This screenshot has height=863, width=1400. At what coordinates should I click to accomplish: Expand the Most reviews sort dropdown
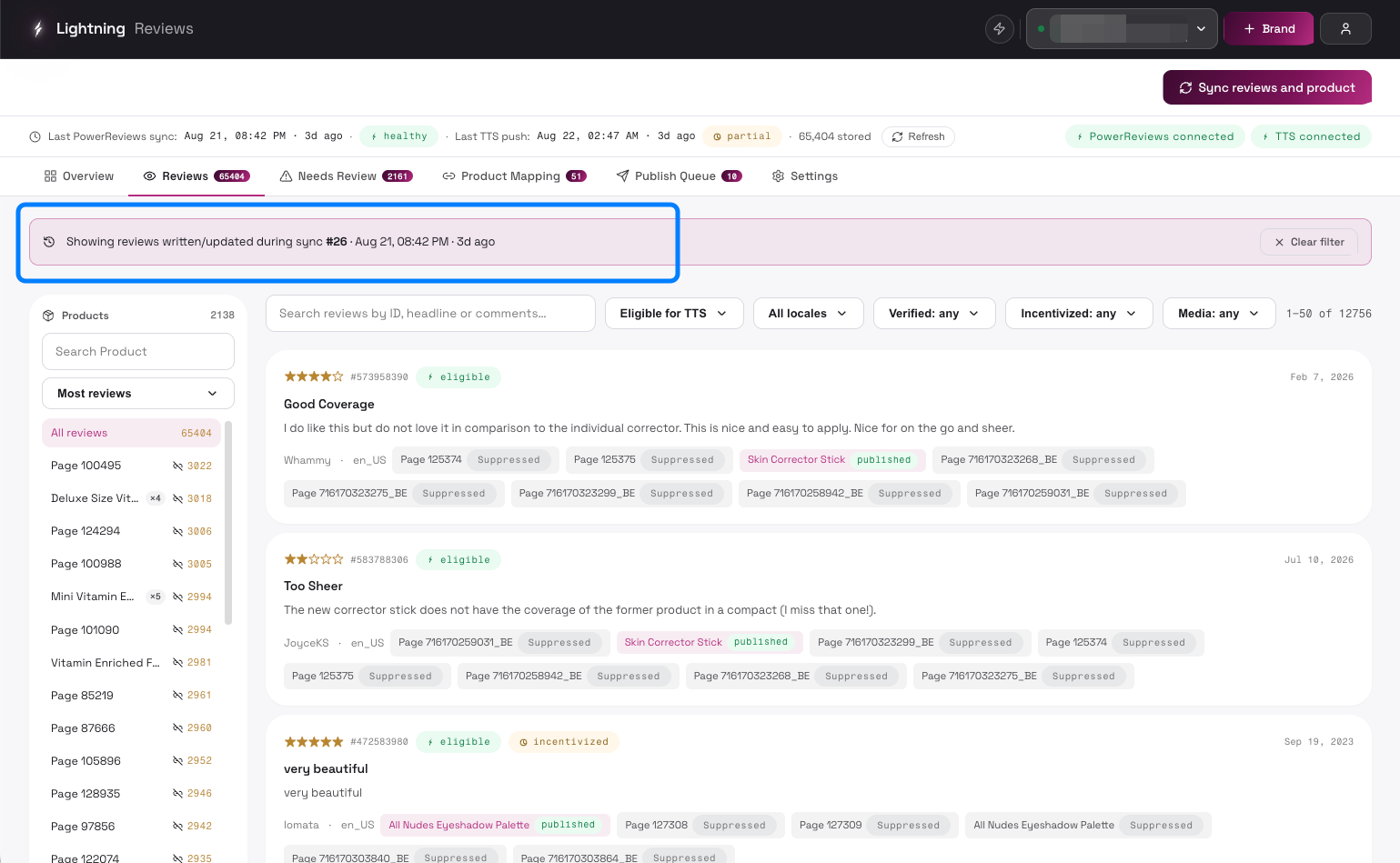138,394
